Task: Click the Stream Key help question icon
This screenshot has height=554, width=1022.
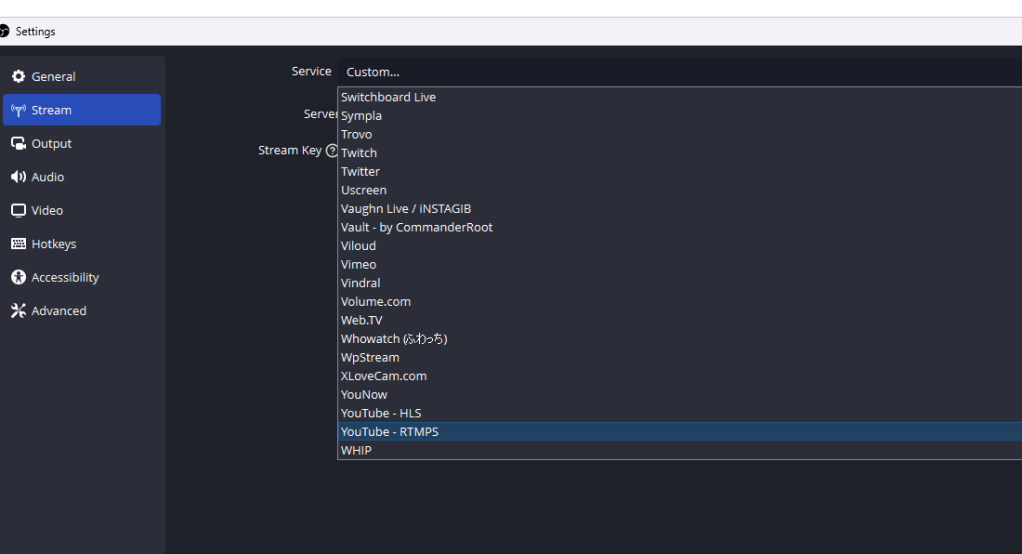Action: point(331,151)
